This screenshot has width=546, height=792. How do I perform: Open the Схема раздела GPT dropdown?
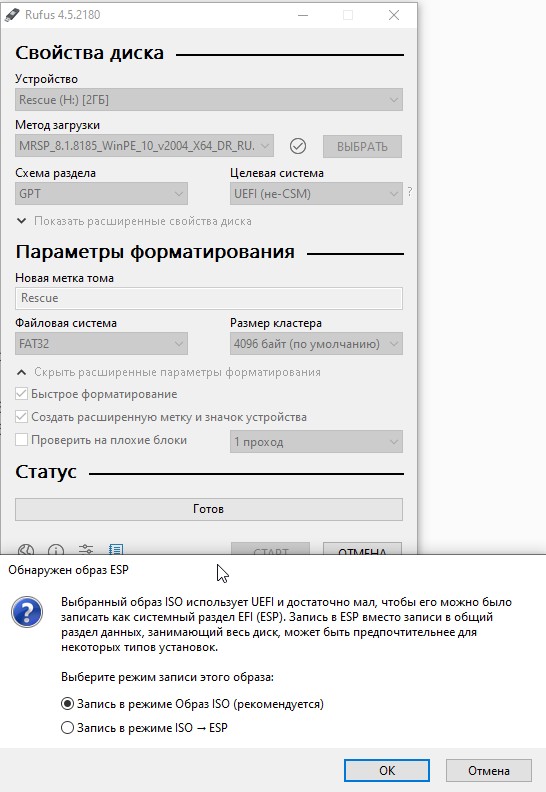click(x=101, y=193)
